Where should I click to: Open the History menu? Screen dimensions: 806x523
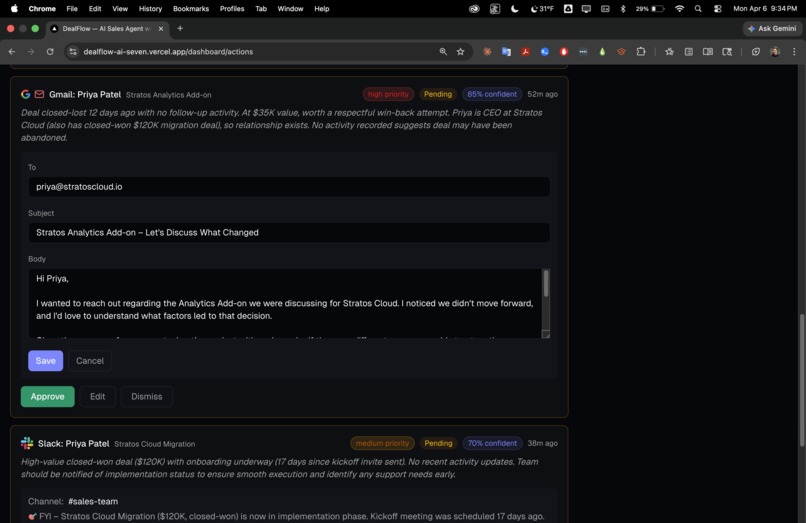(x=150, y=9)
